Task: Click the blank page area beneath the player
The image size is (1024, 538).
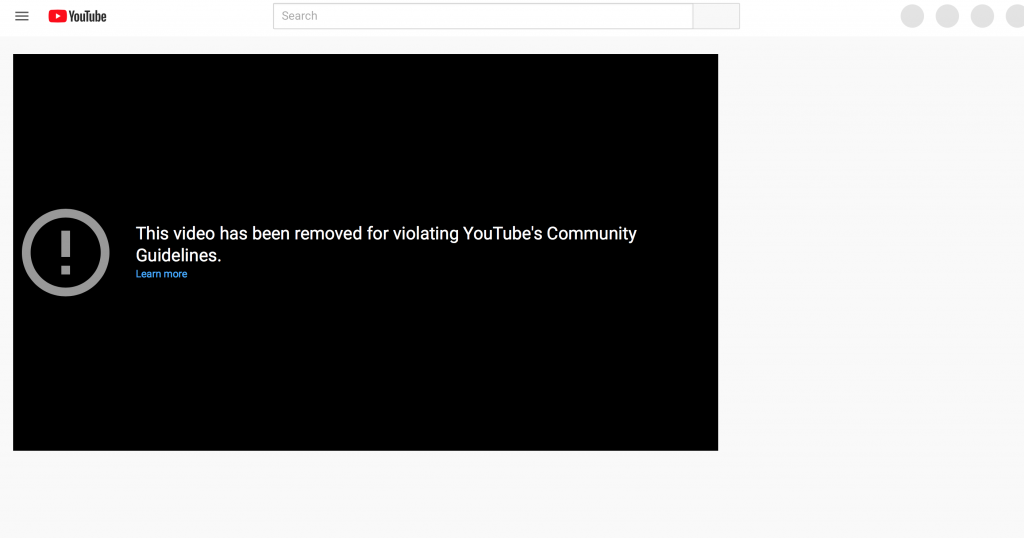Action: point(366,494)
